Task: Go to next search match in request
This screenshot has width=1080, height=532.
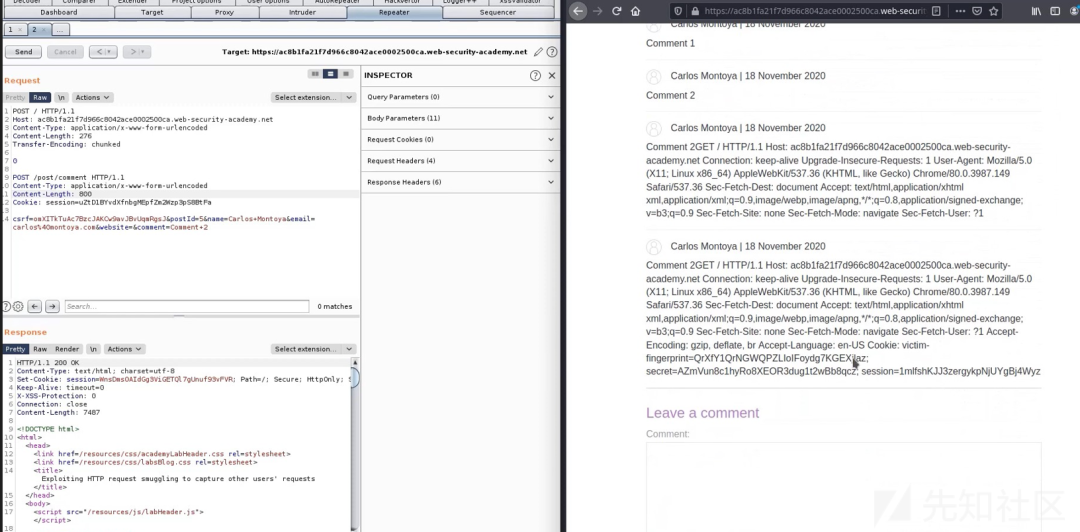Action: click(52, 307)
